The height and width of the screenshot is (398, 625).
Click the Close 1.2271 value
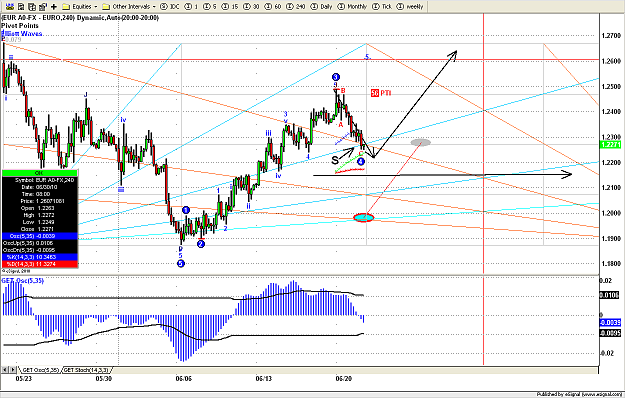coord(46,229)
